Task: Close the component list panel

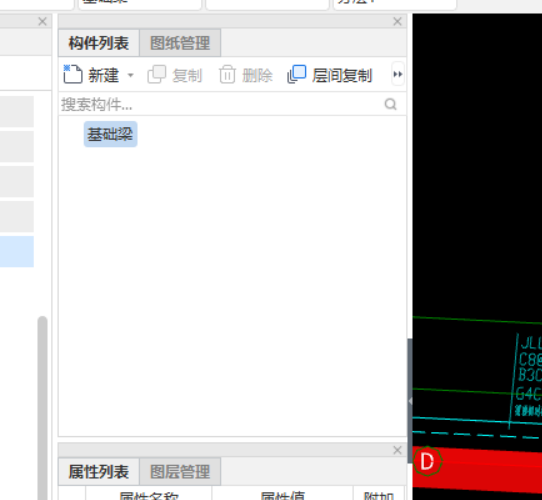Action: pos(398,22)
